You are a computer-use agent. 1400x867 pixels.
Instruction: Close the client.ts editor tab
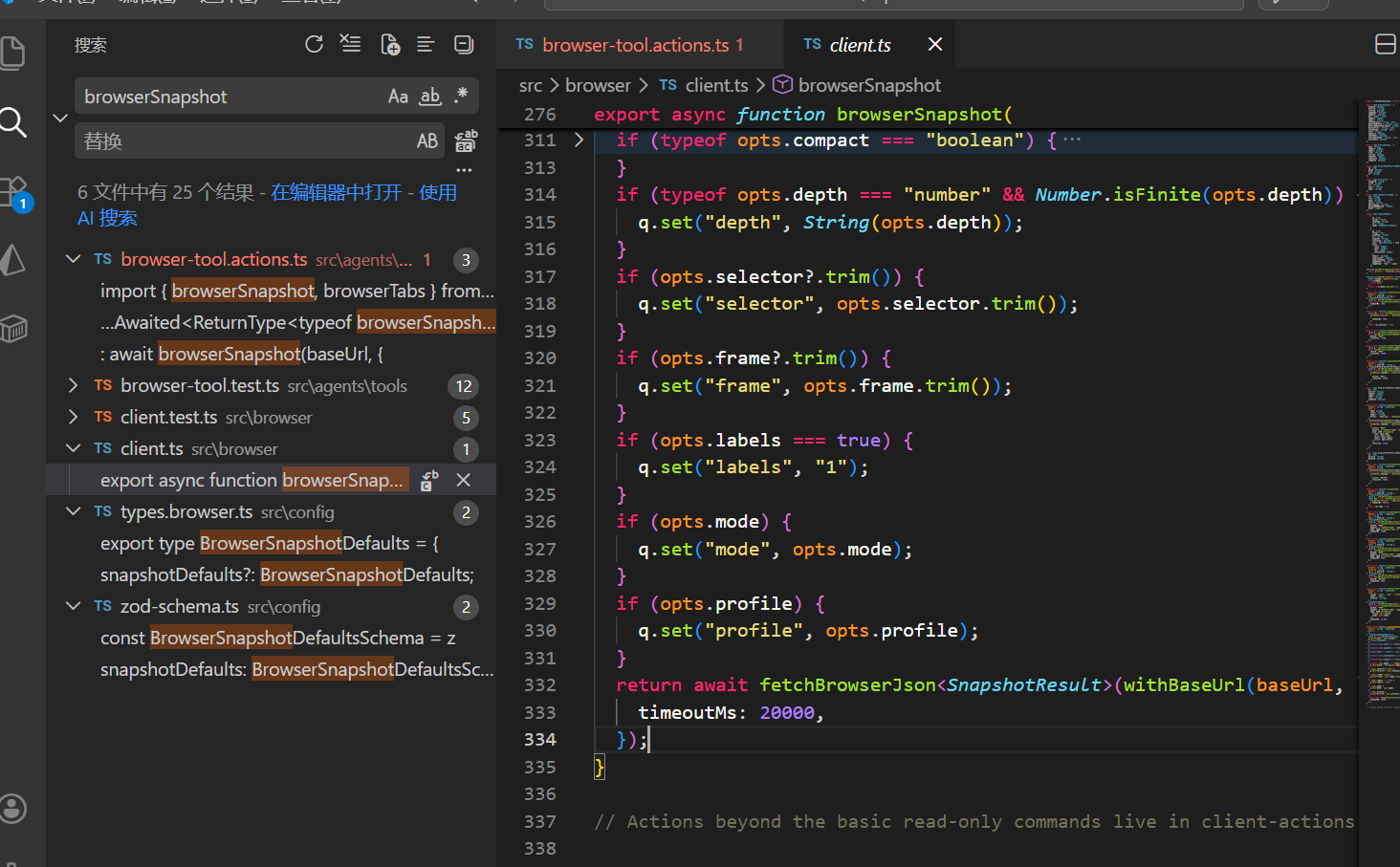point(935,45)
